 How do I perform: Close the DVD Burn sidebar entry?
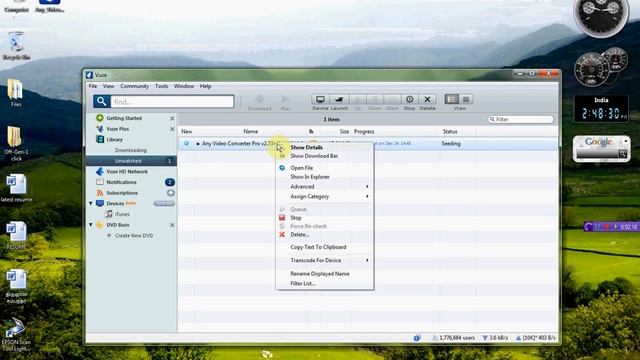(172, 225)
